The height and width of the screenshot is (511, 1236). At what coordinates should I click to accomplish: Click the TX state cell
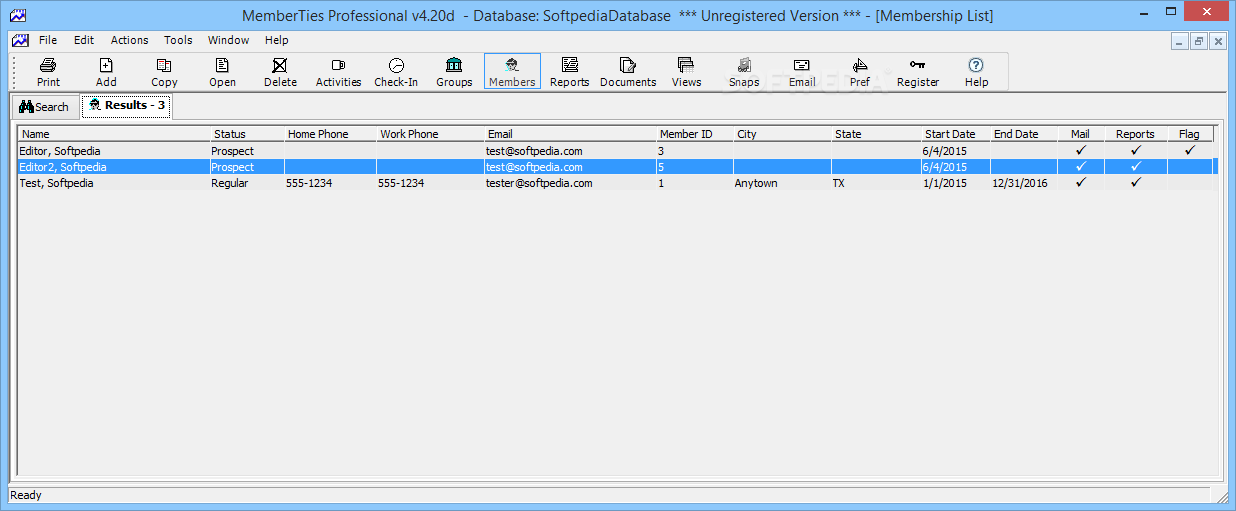839,183
